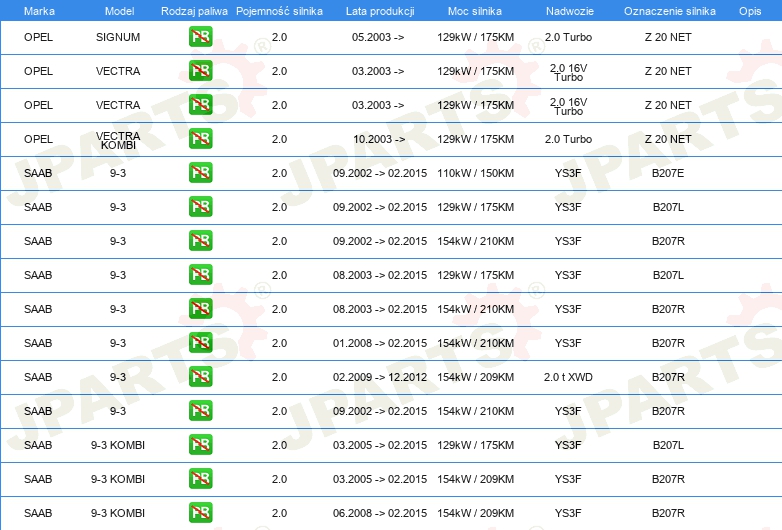The image size is (782, 530).
Task: Click 129kW / 175KM in the SIGNUM row
Action: pyautogui.click(x=475, y=37)
